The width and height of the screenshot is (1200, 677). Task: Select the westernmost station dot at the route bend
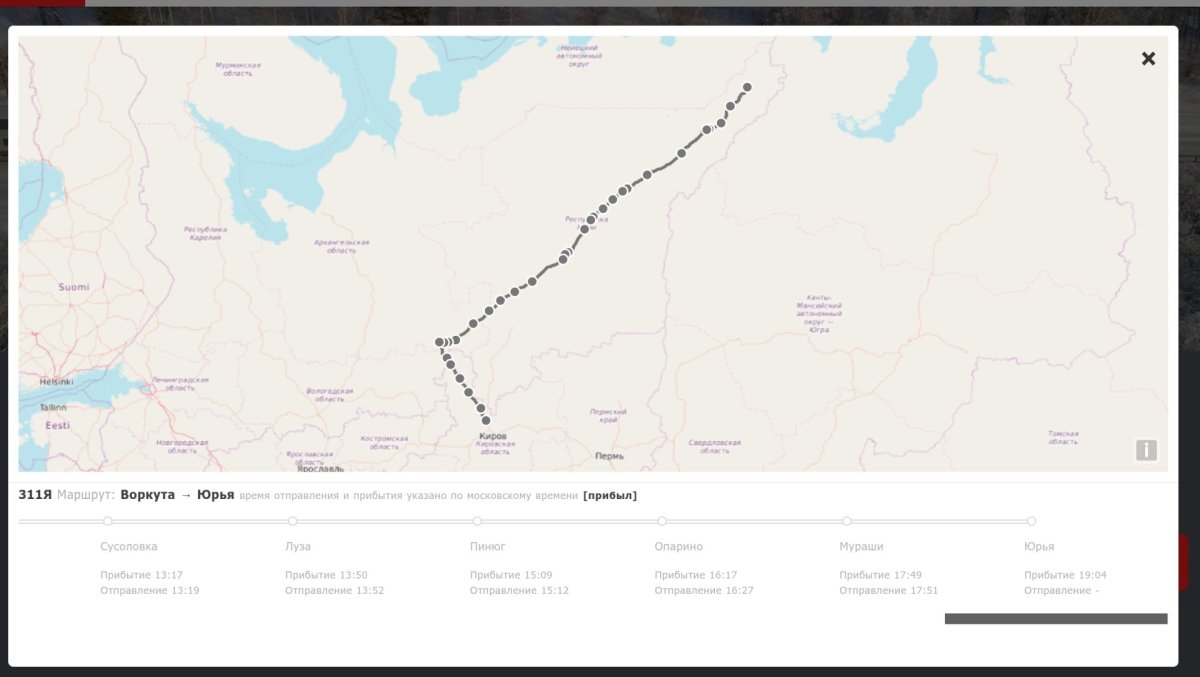tap(439, 342)
